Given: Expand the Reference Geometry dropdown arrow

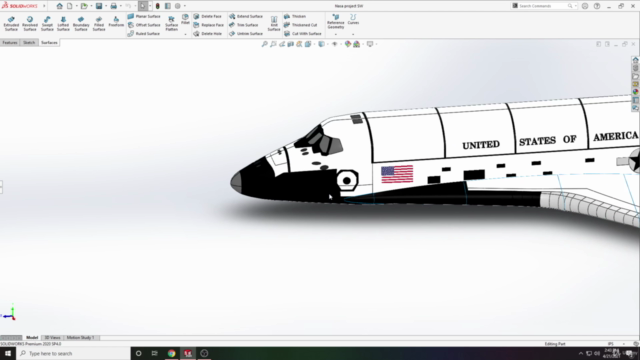Looking at the screenshot, I should 336,34.
